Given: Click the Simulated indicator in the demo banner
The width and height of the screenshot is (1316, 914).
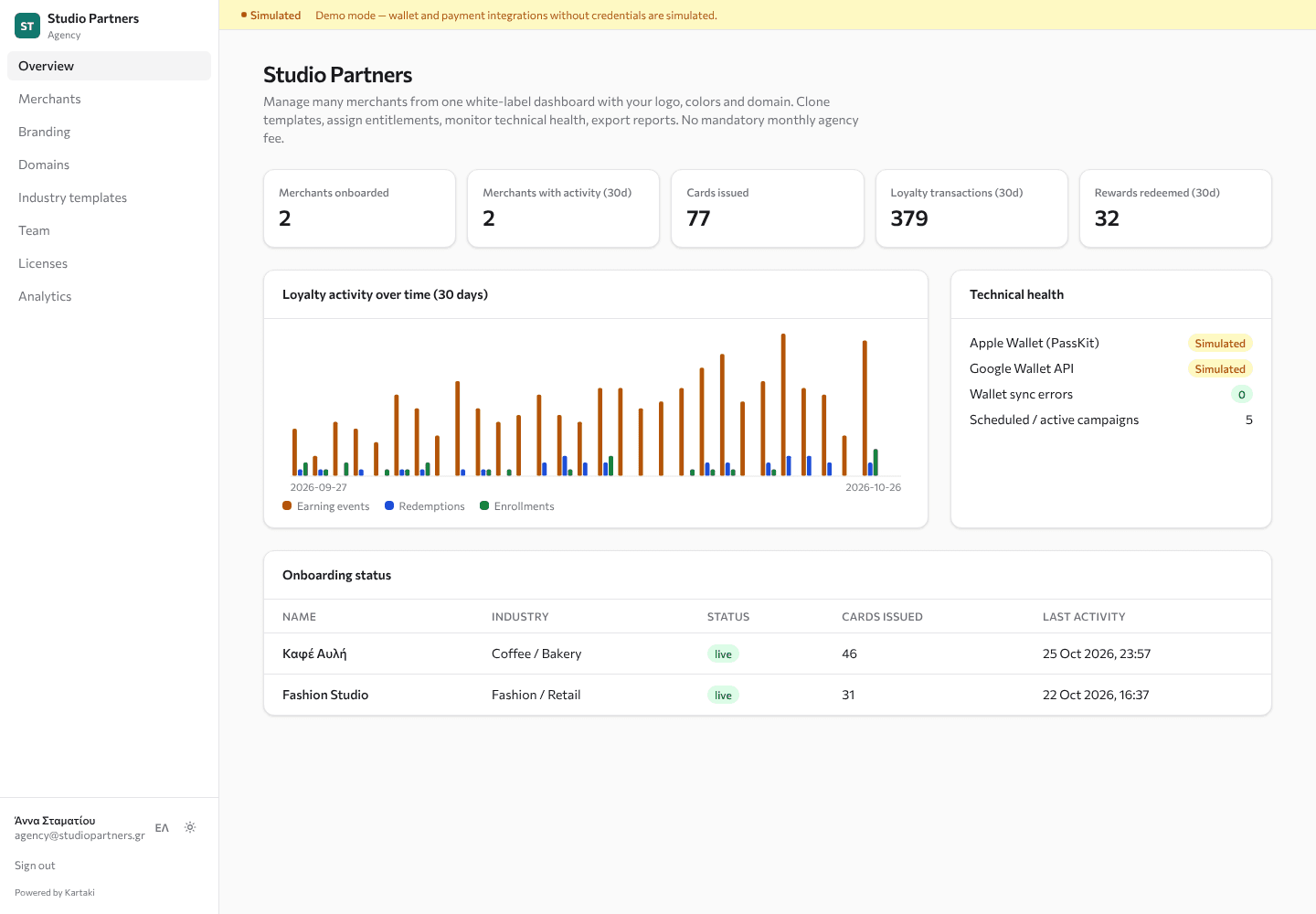Looking at the screenshot, I should coord(271,16).
